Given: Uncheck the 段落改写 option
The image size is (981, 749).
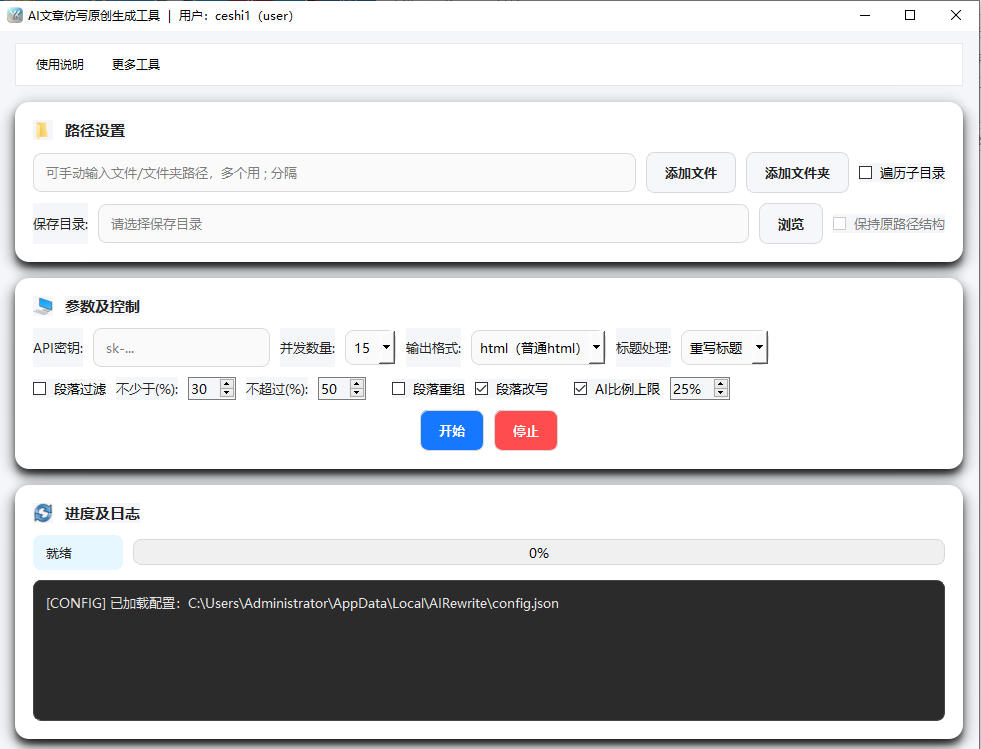Looking at the screenshot, I should tap(482, 389).
